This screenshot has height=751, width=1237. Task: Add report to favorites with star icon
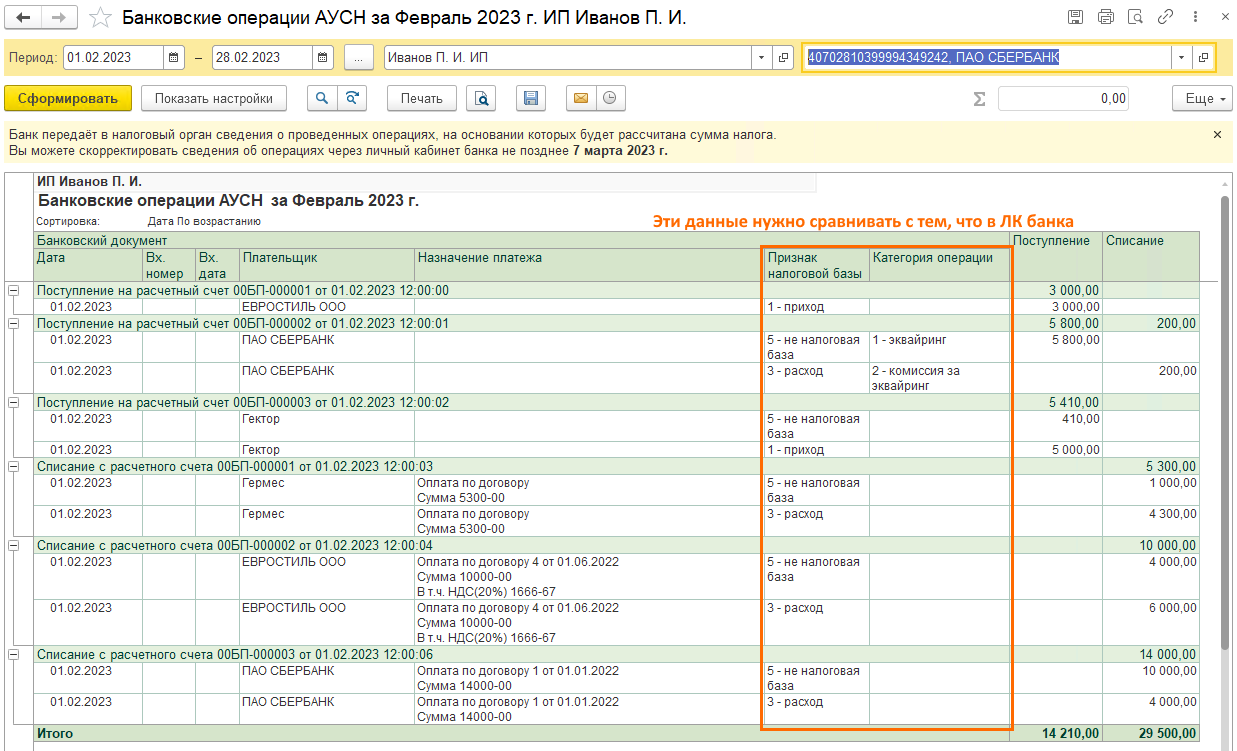[x=100, y=18]
